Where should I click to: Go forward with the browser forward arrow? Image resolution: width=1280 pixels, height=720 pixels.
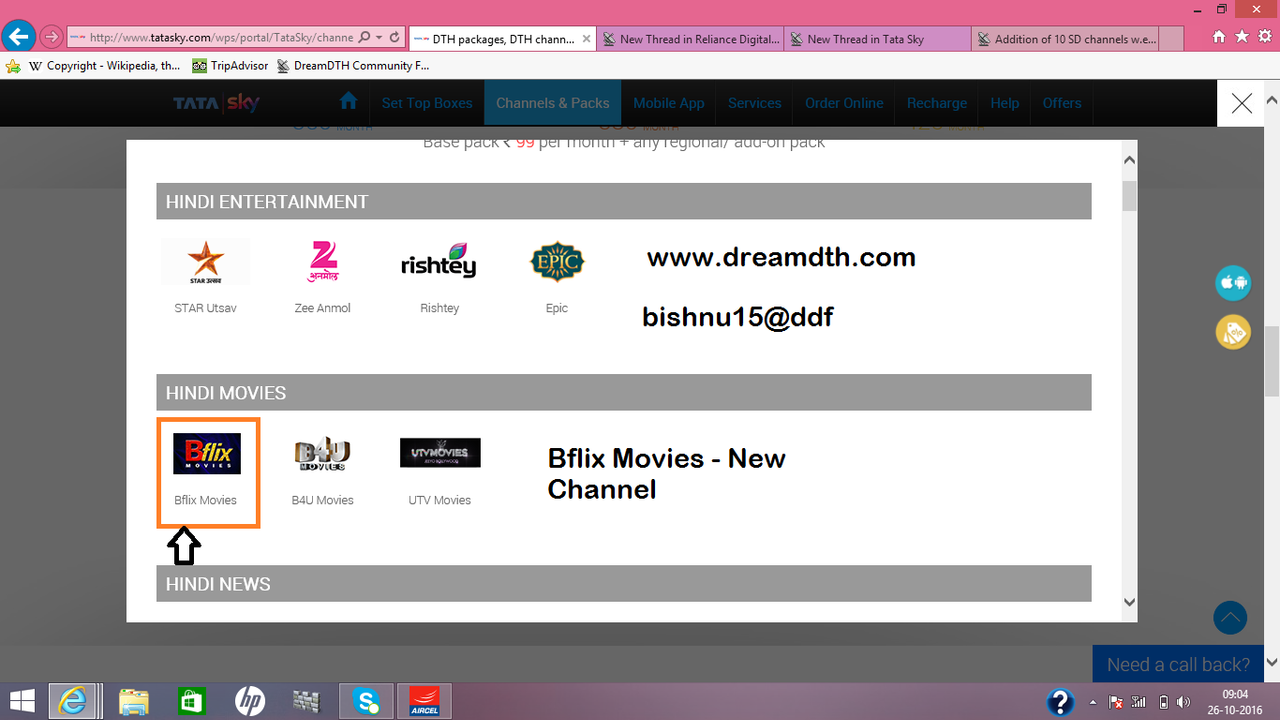click(52, 38)
